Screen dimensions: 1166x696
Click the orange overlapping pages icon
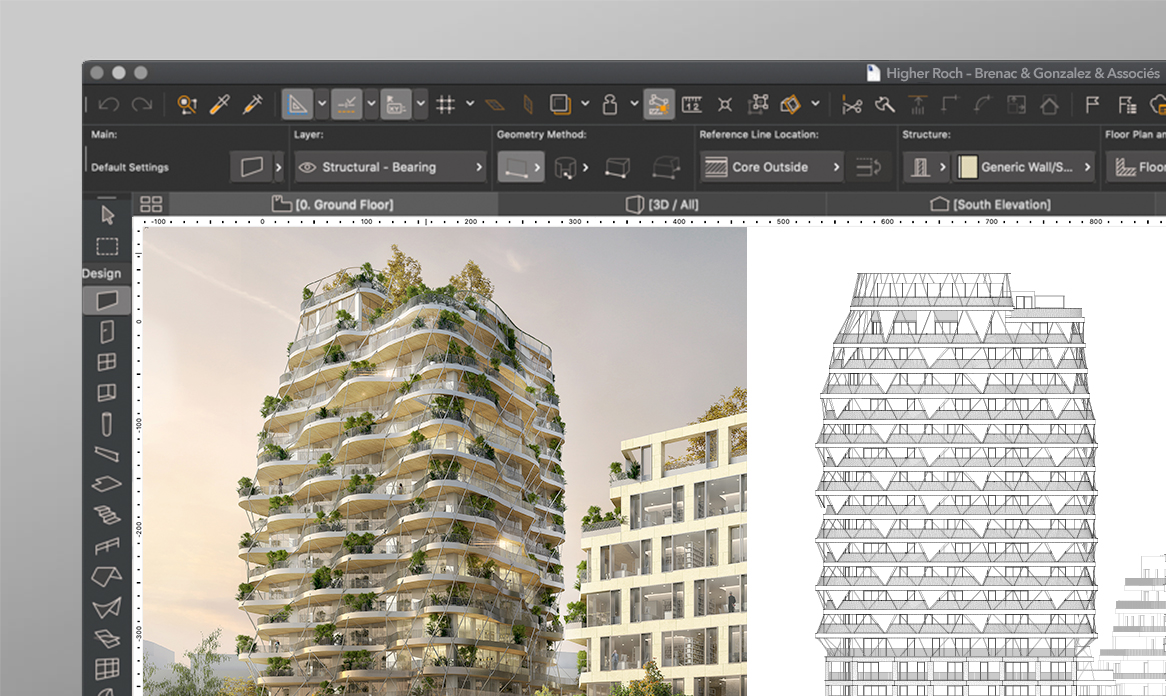[x=790, y=105]
